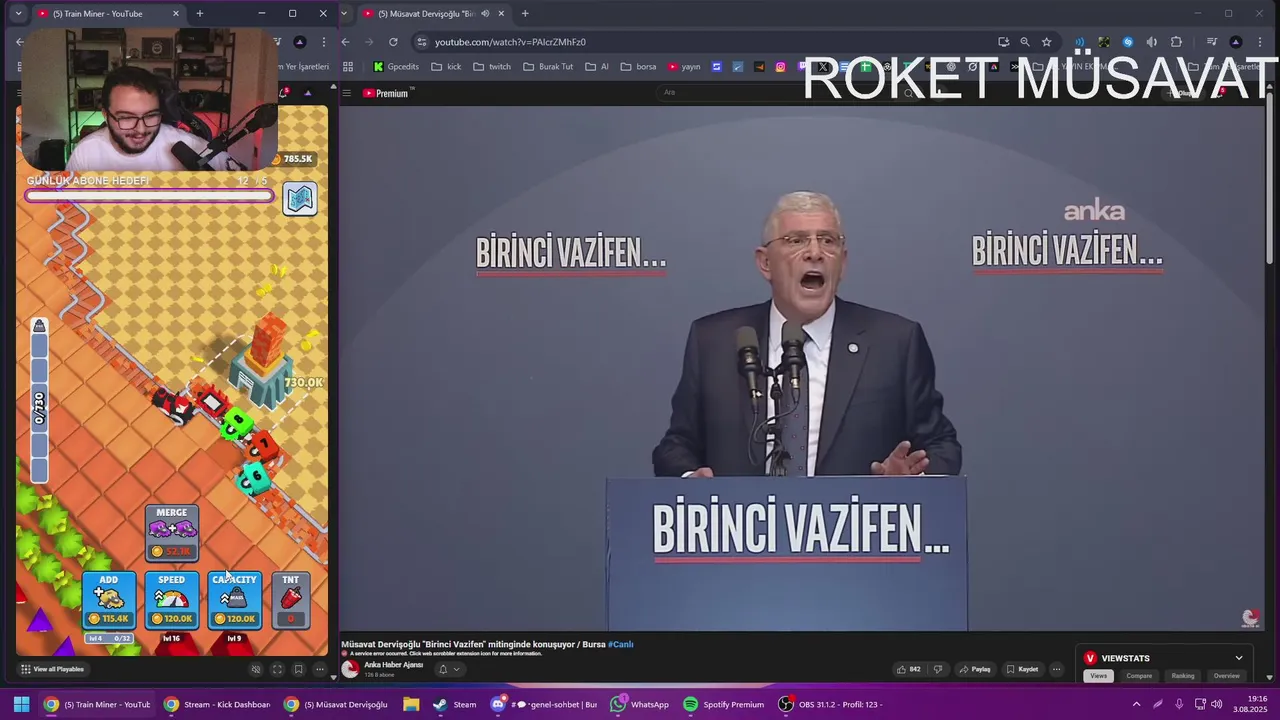Mute the Playables game sound
This screenshot has width=1280, height=720.
pyautogui.click(x=256, y=669)
